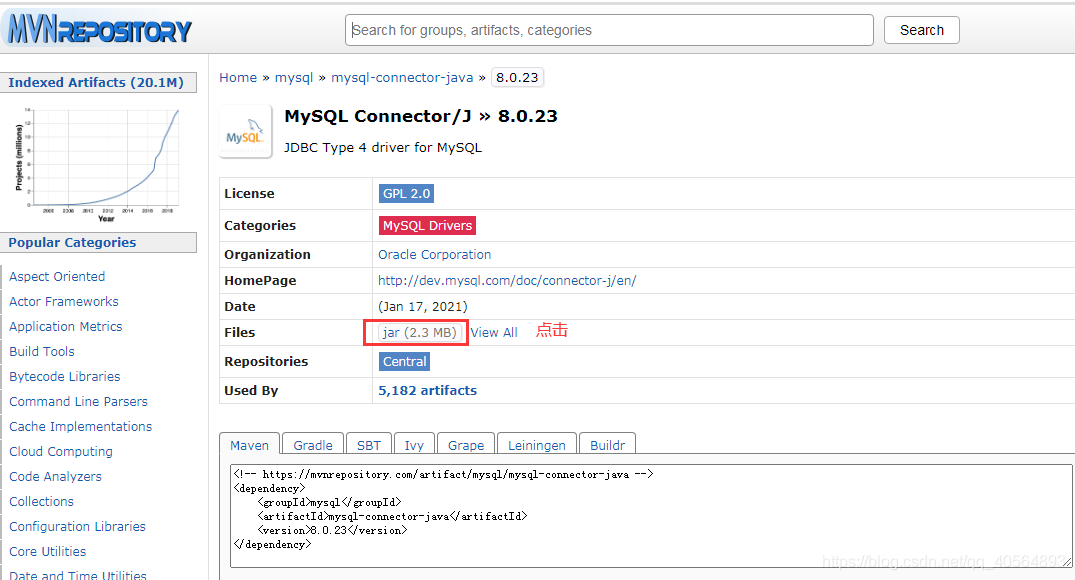Click the MySQL Drivers category tag
The image size is (1075, 580).
(x=427, y=226)
